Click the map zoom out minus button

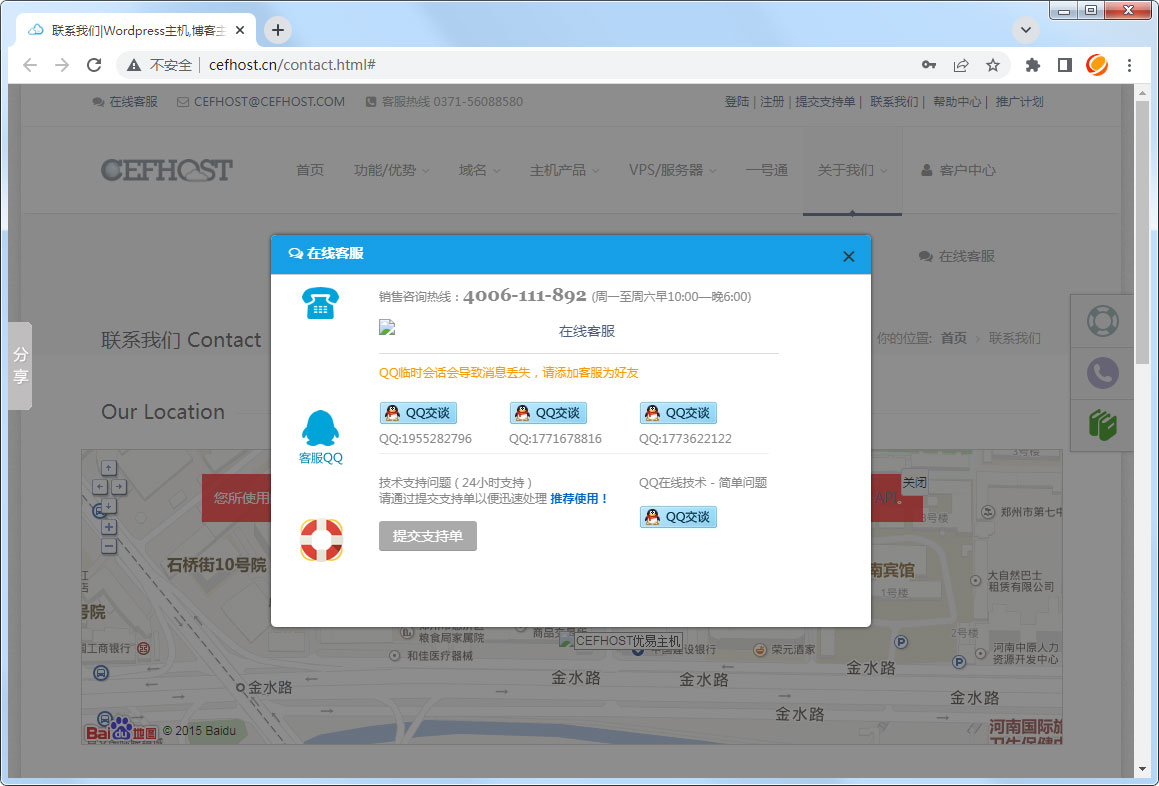pyautogui.click(x=109, y=546)
